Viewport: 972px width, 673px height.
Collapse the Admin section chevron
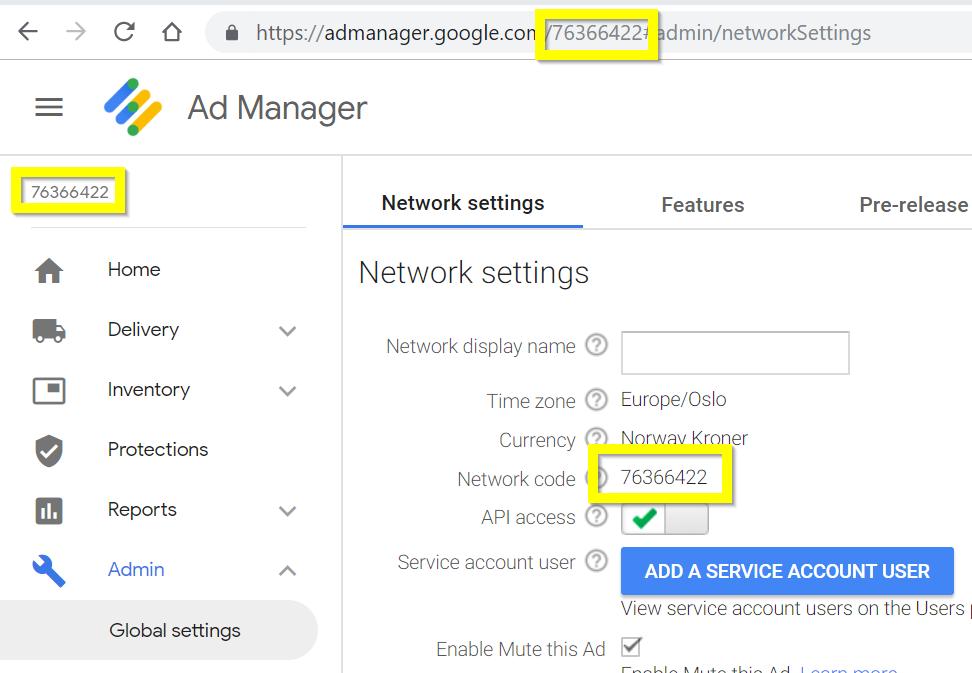pyautogui.click(x=287, y=571)
